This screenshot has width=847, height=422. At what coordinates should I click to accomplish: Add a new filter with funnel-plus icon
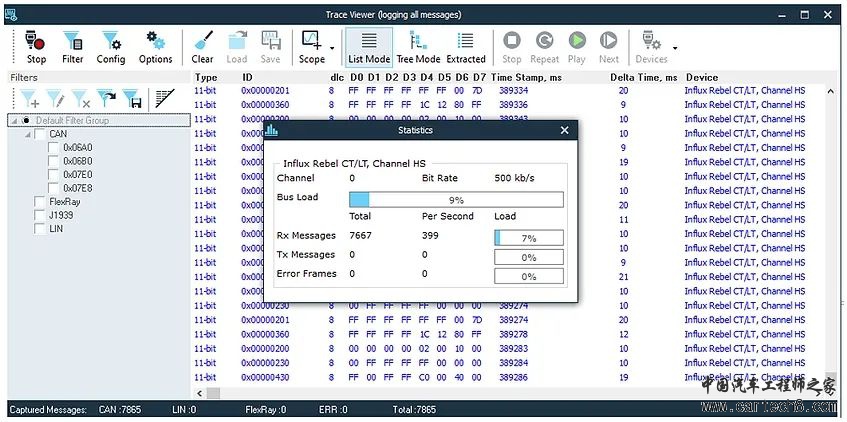point(30,99)
